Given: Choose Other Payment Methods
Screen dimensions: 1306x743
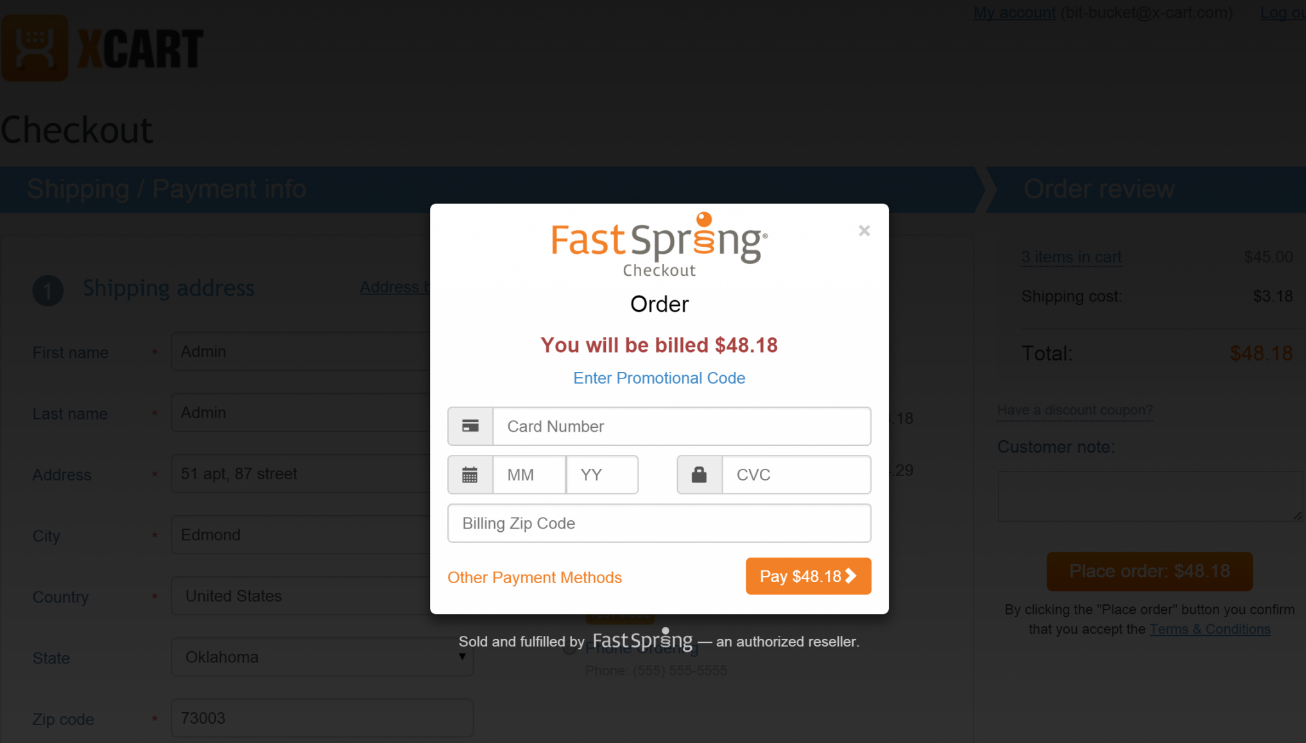Looking at the screenshot, I should coord(535,577).
